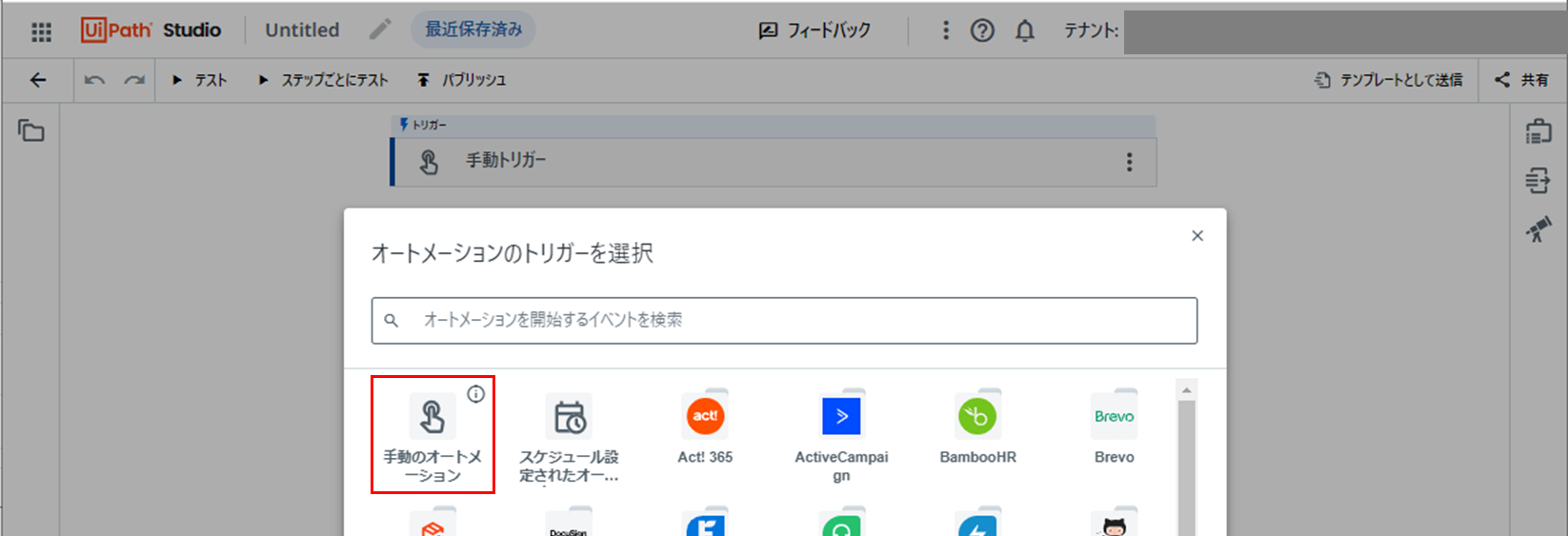The width and height of the screenshot is (1568, 536).
Task: Edit project name with pencil icon
Action: (380, 30)
